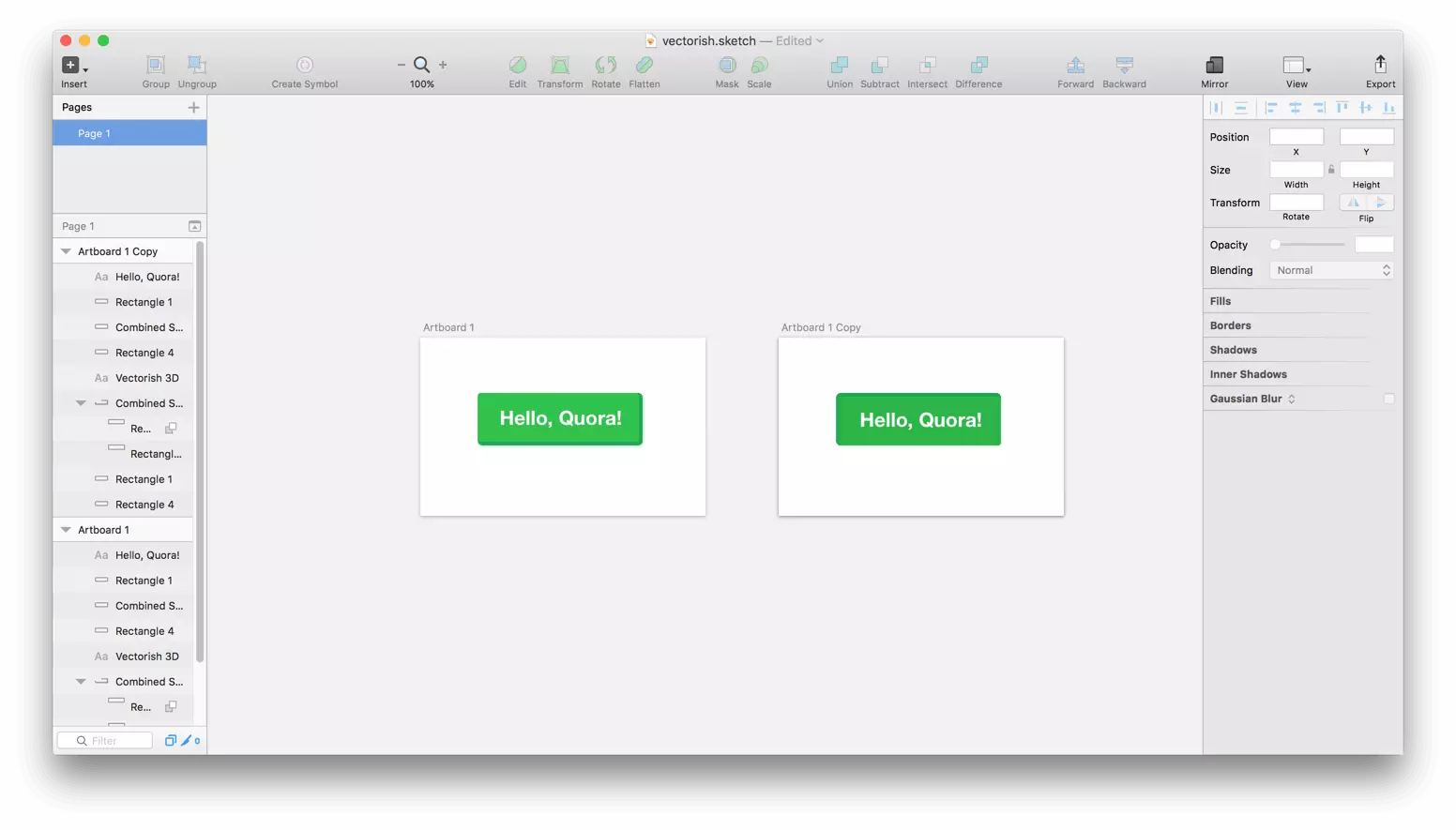This screenshot has height=830, width=1456.
Task: Collapse the pages list toggle
Action: click(x=194, y=226)
